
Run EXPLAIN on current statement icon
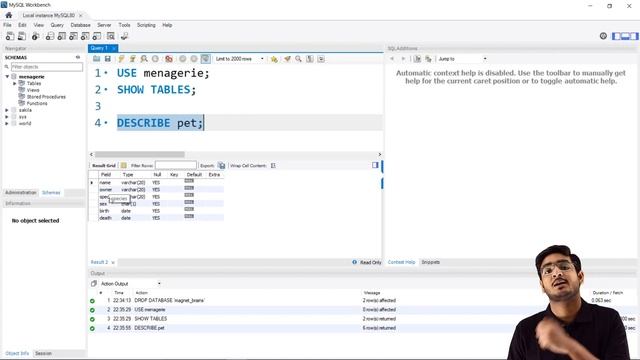[x=144, y=59]
